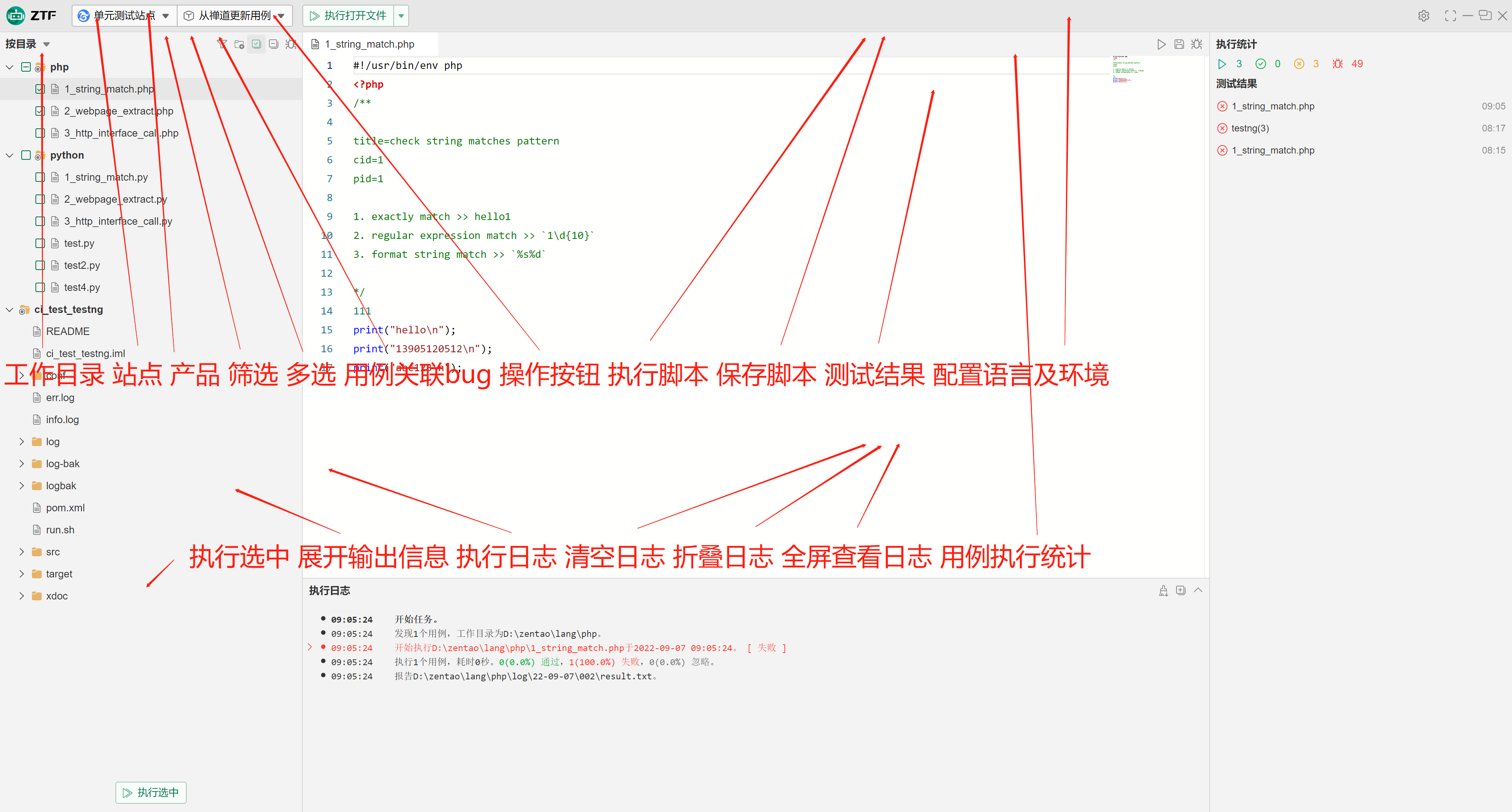This screenshot has height=812, width=1512.
Task: Open the 单元测试站点 site dropdown
Action: pos(124,16)
